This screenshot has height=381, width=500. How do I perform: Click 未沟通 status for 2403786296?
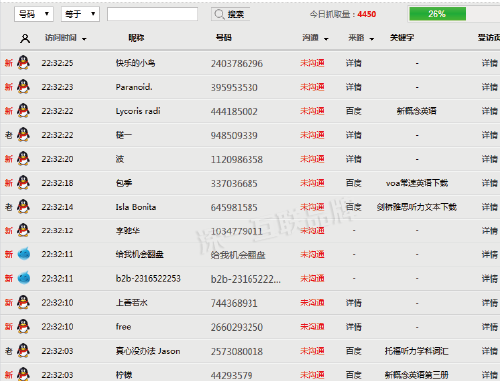point(312,63)
